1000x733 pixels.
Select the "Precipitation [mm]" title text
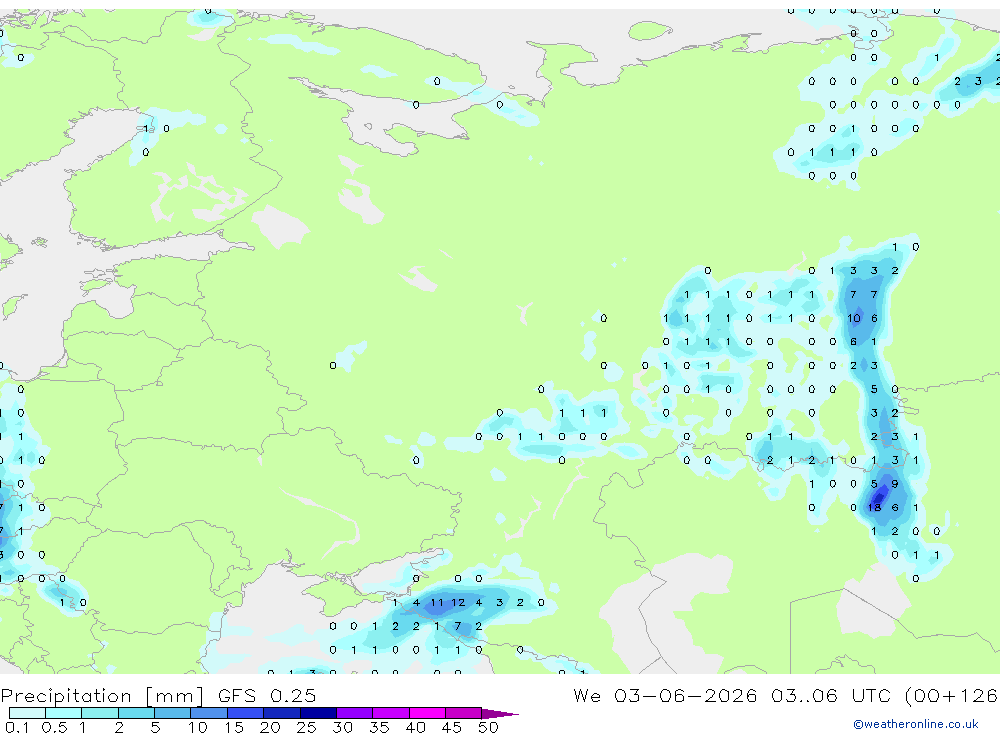coord(101,696)
